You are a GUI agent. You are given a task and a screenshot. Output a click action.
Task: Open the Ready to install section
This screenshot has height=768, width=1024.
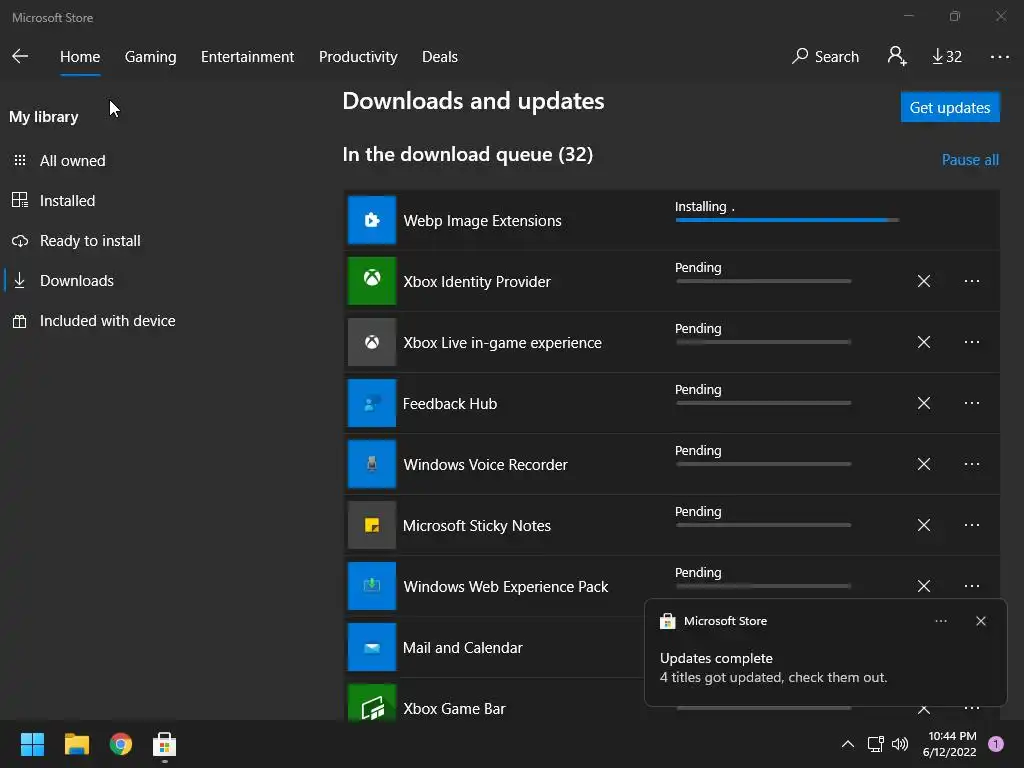[x=89, y=240]
